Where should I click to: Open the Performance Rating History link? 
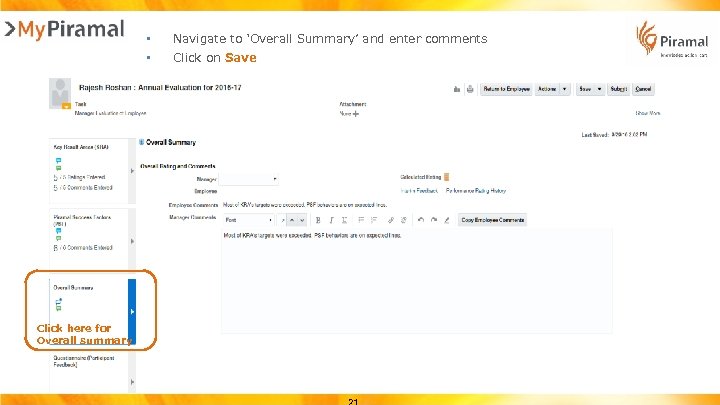(476, 191)
